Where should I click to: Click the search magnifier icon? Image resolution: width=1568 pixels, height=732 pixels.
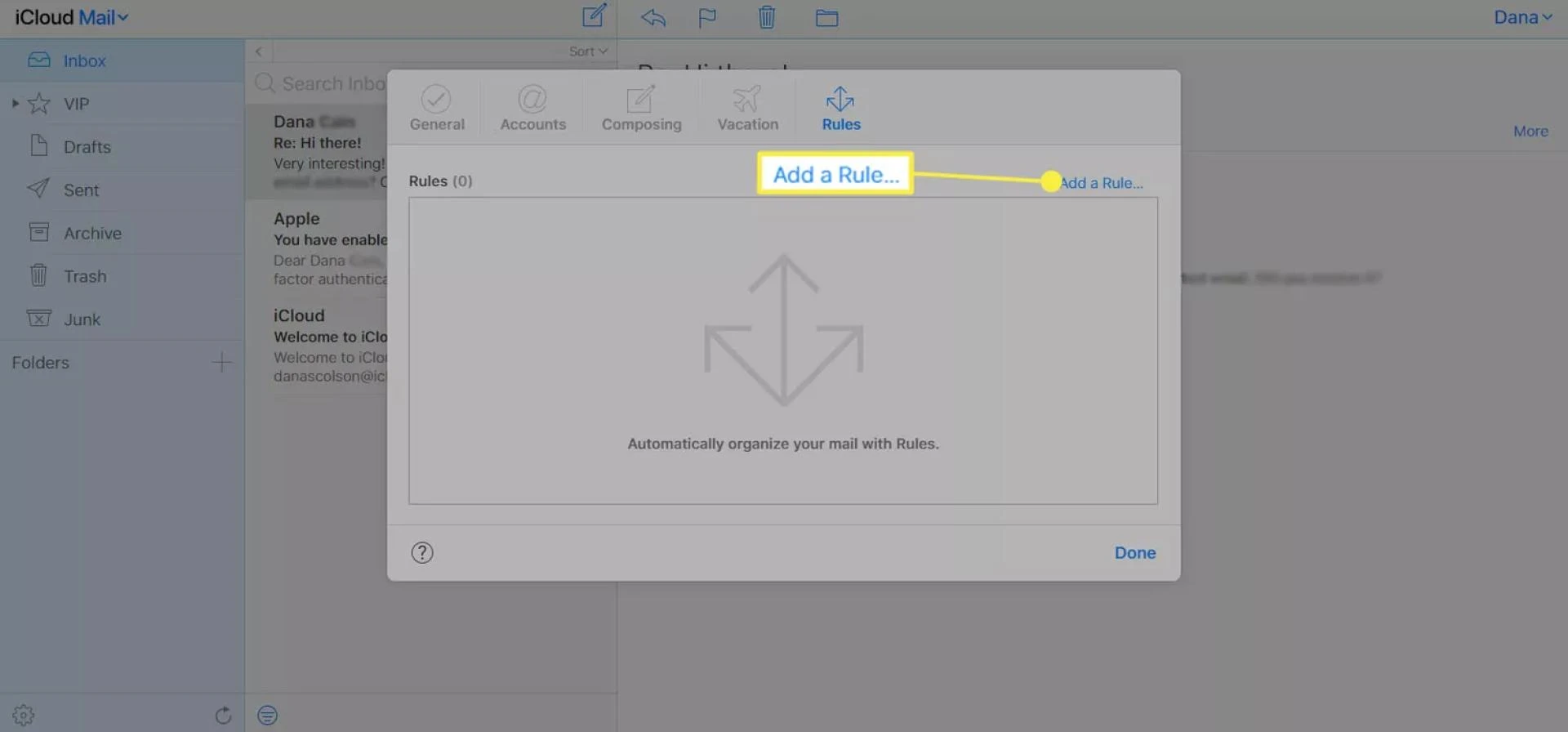click(x=264, y=83)
